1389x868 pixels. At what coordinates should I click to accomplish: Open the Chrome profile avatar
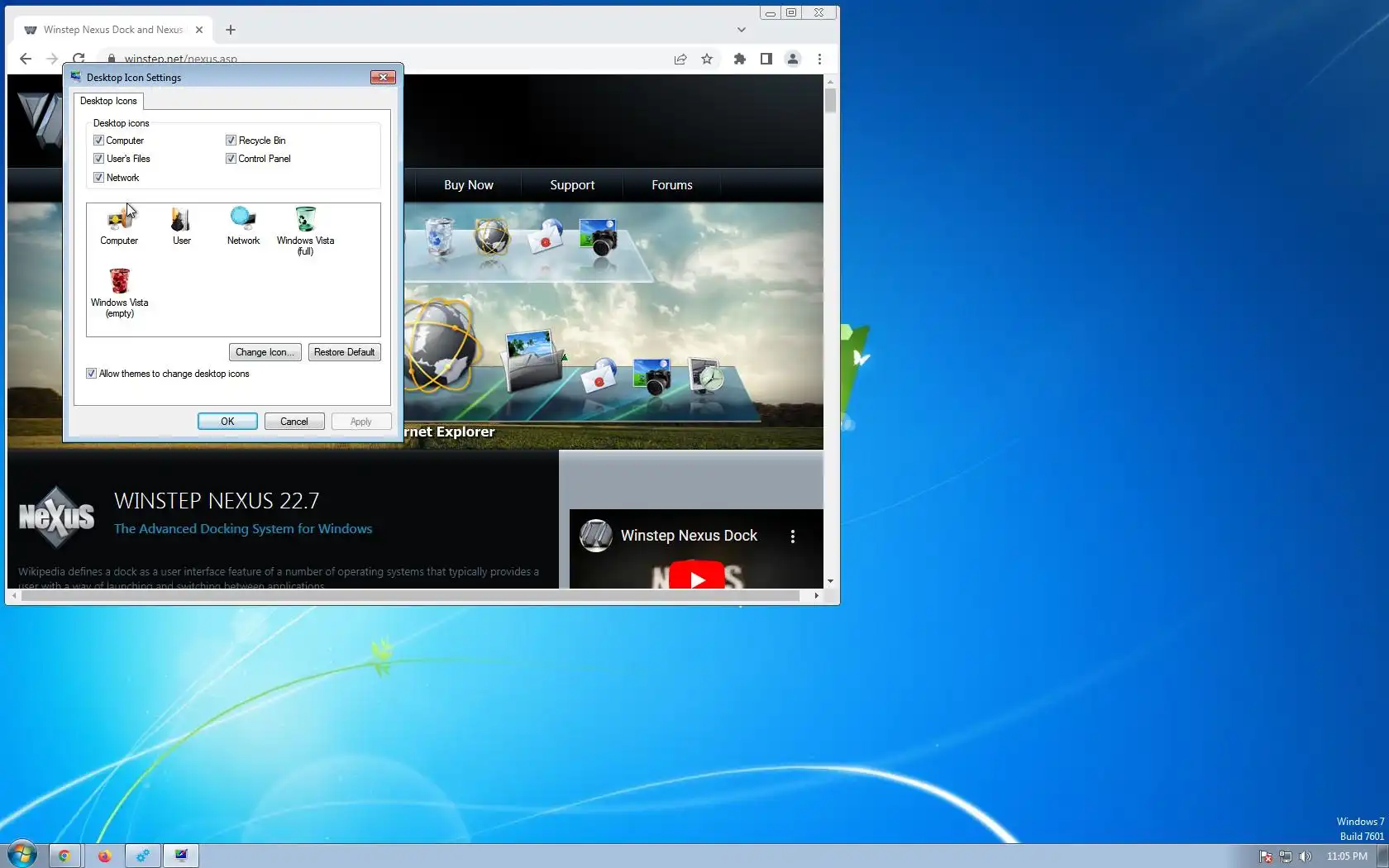[793, 59]
